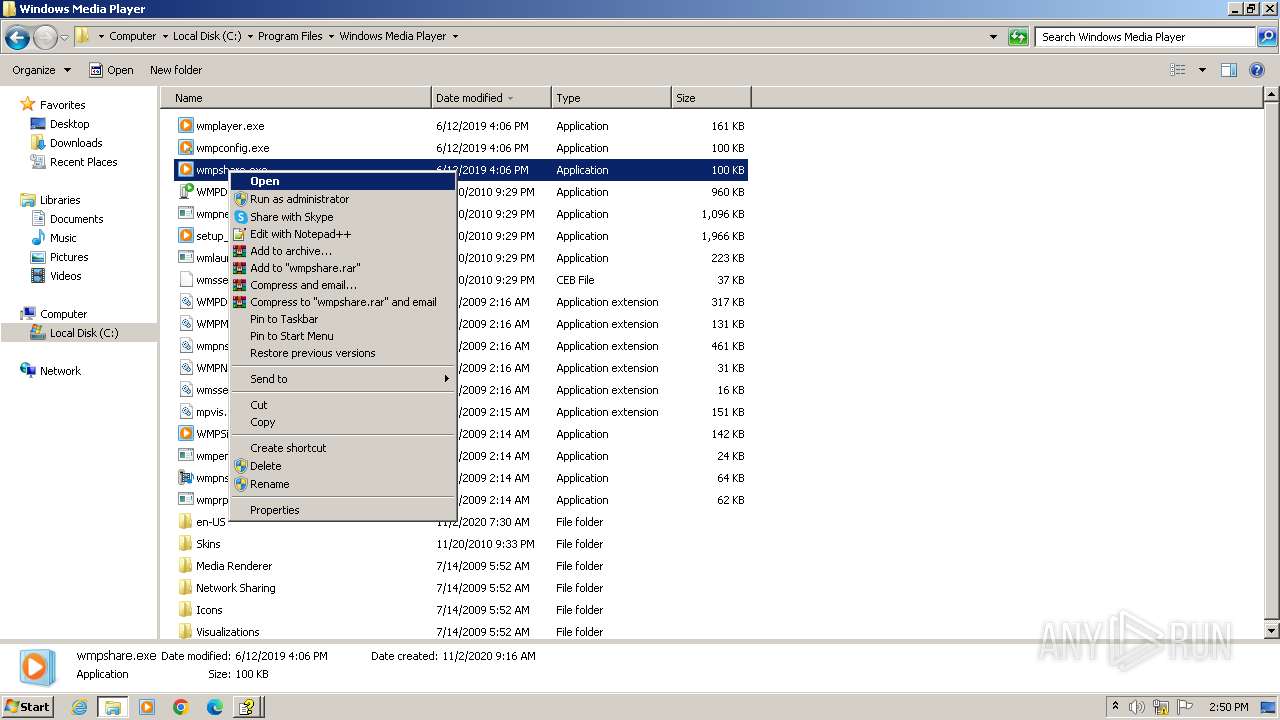Expand the address bar history dropdown

(x=993, y=37)
